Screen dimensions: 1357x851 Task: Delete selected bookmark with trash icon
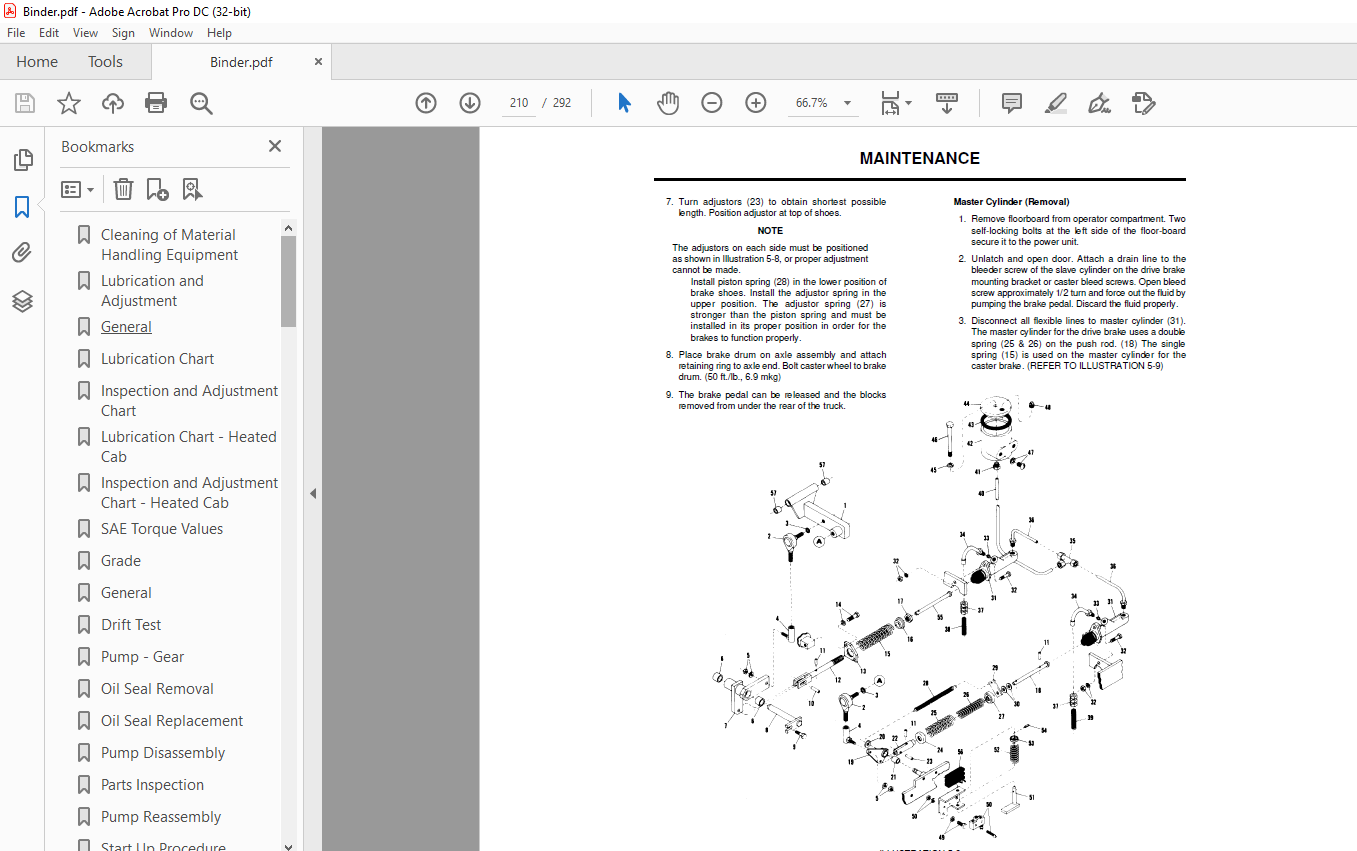click(123, 189)
